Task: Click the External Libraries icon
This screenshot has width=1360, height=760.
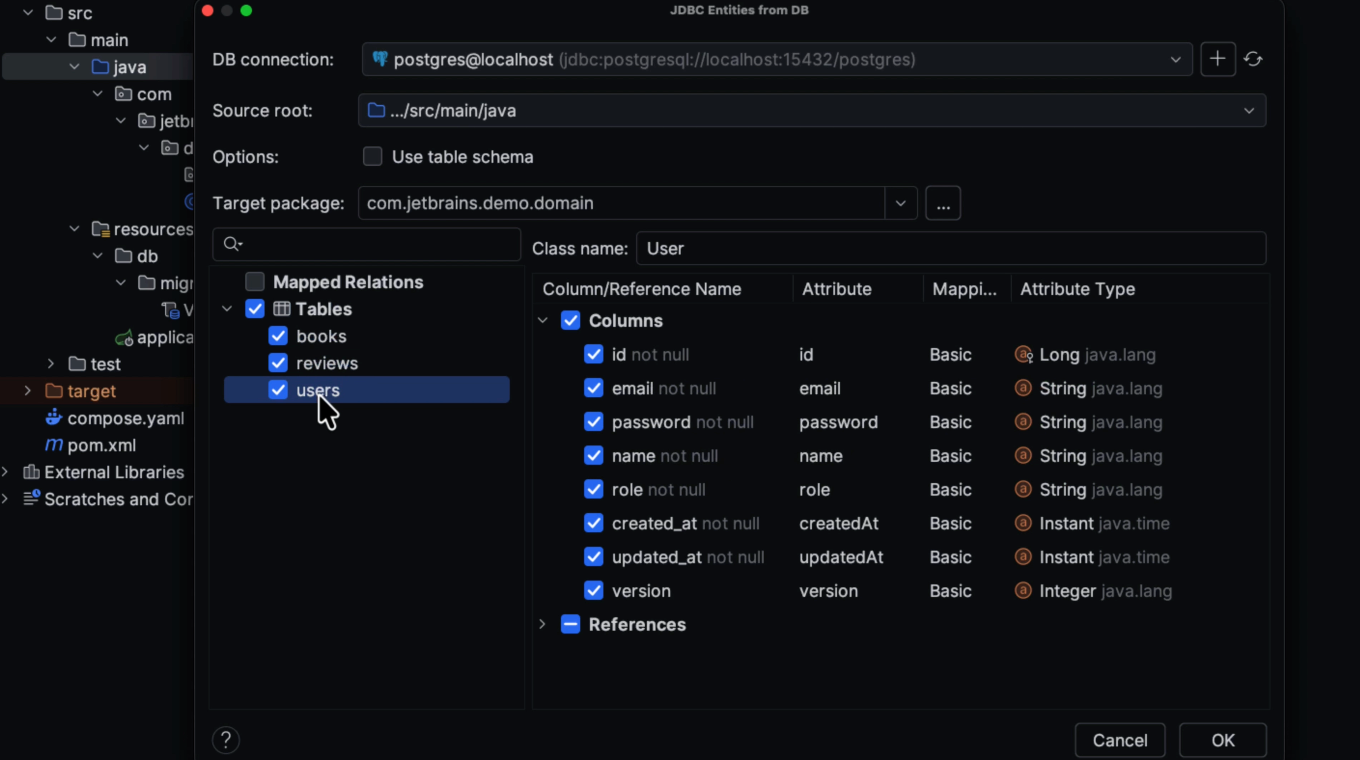Action: coord(31,472)
